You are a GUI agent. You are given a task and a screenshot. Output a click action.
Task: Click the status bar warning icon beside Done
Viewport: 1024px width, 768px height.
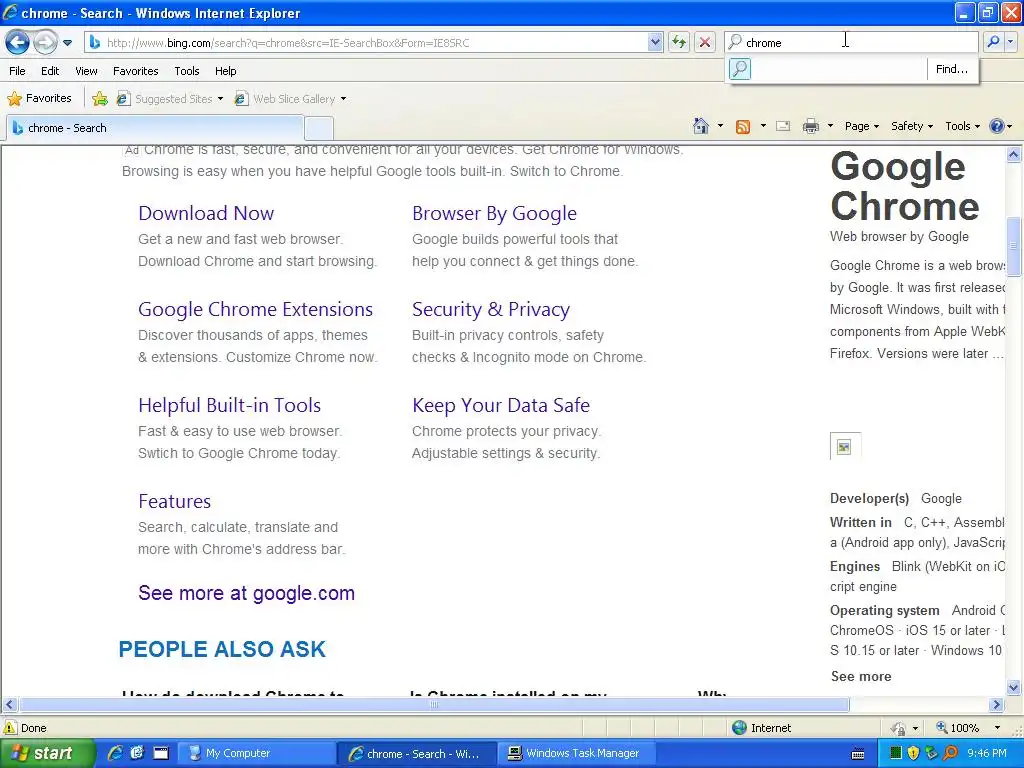click(10, 728)
